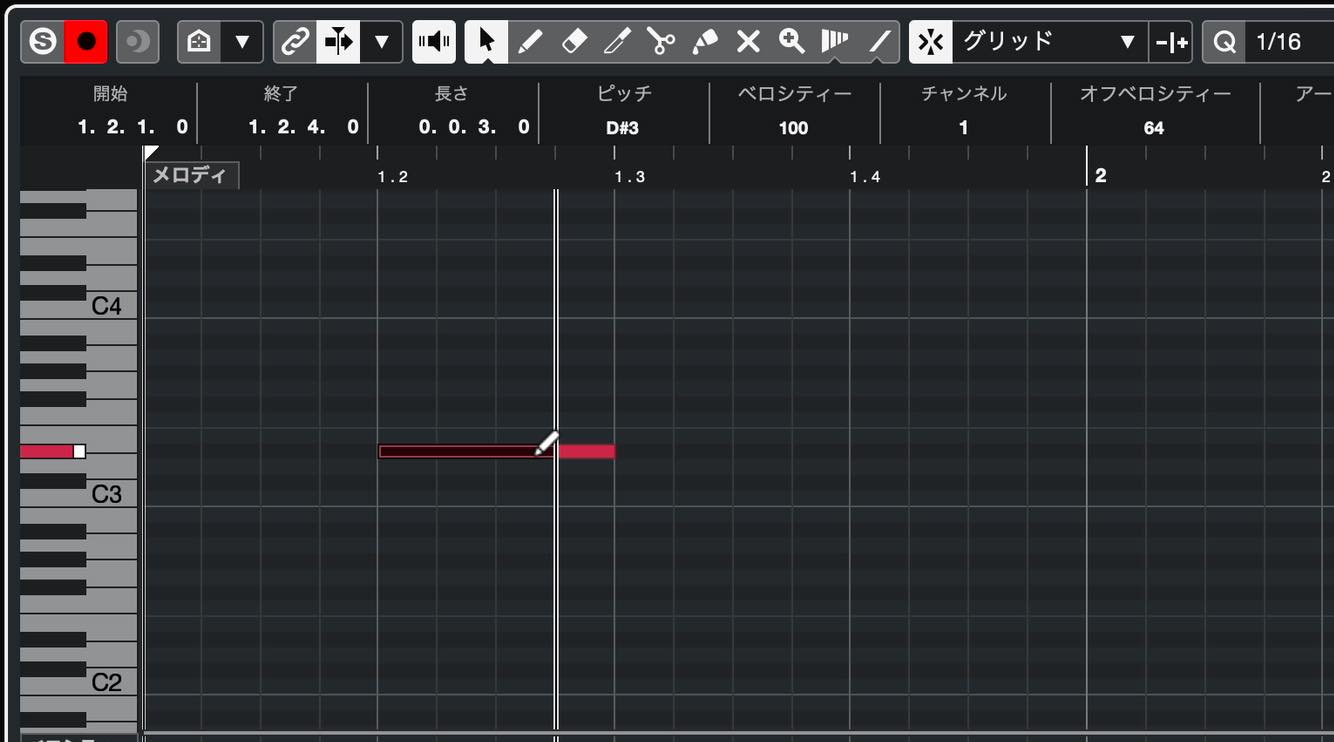Select the Glue tool

[705, 42]
